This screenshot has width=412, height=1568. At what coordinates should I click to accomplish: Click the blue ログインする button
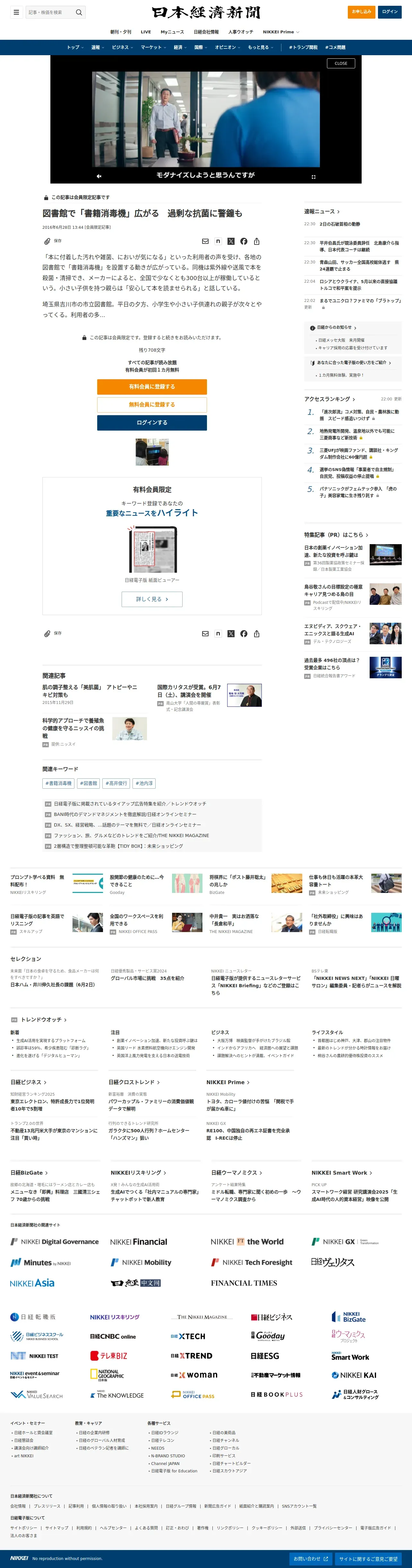tap(152, 423)
